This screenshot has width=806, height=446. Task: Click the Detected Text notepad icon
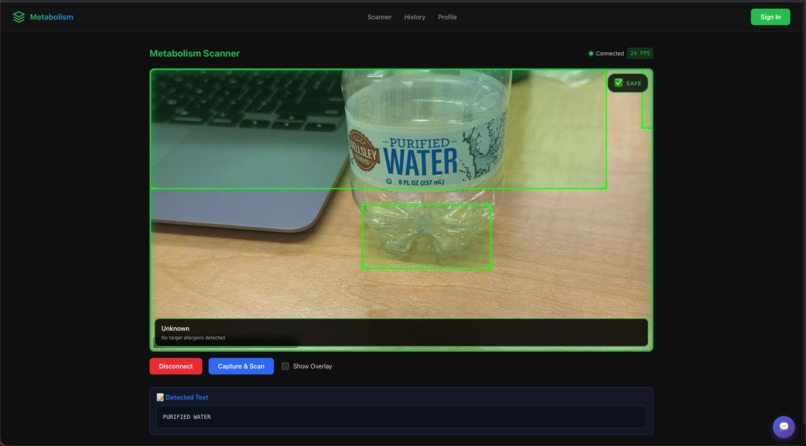coord(160,397)
